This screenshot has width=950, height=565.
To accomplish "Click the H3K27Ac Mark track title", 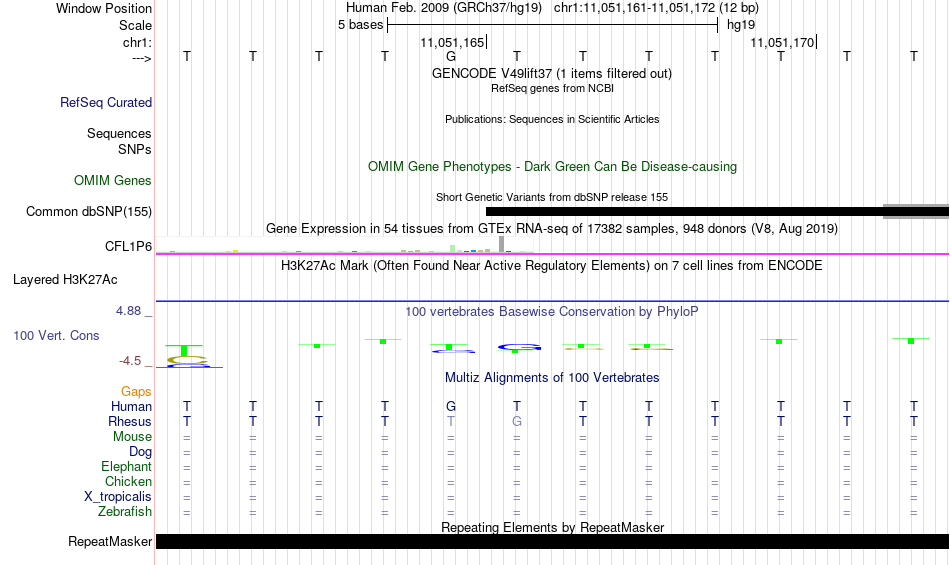I will click(x=552, y=266).
